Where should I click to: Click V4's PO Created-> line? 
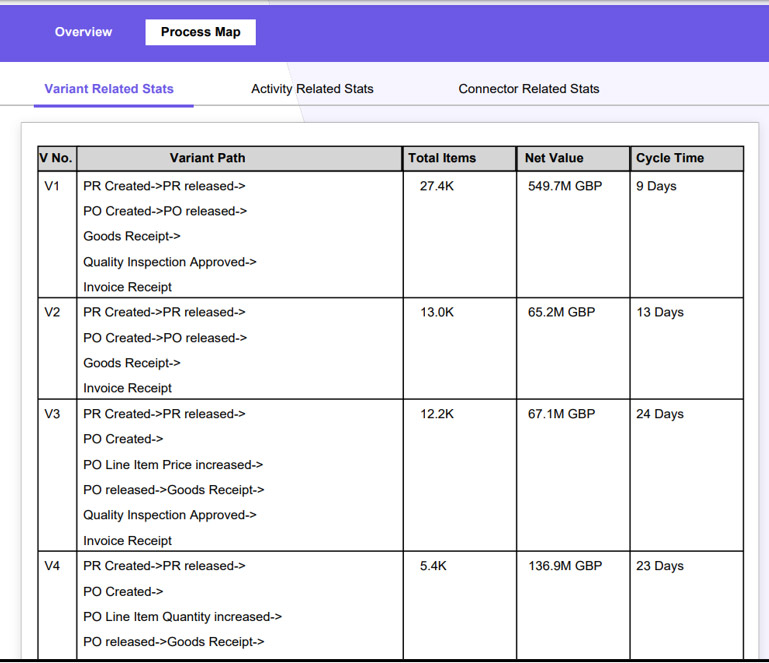coord(123,591)
